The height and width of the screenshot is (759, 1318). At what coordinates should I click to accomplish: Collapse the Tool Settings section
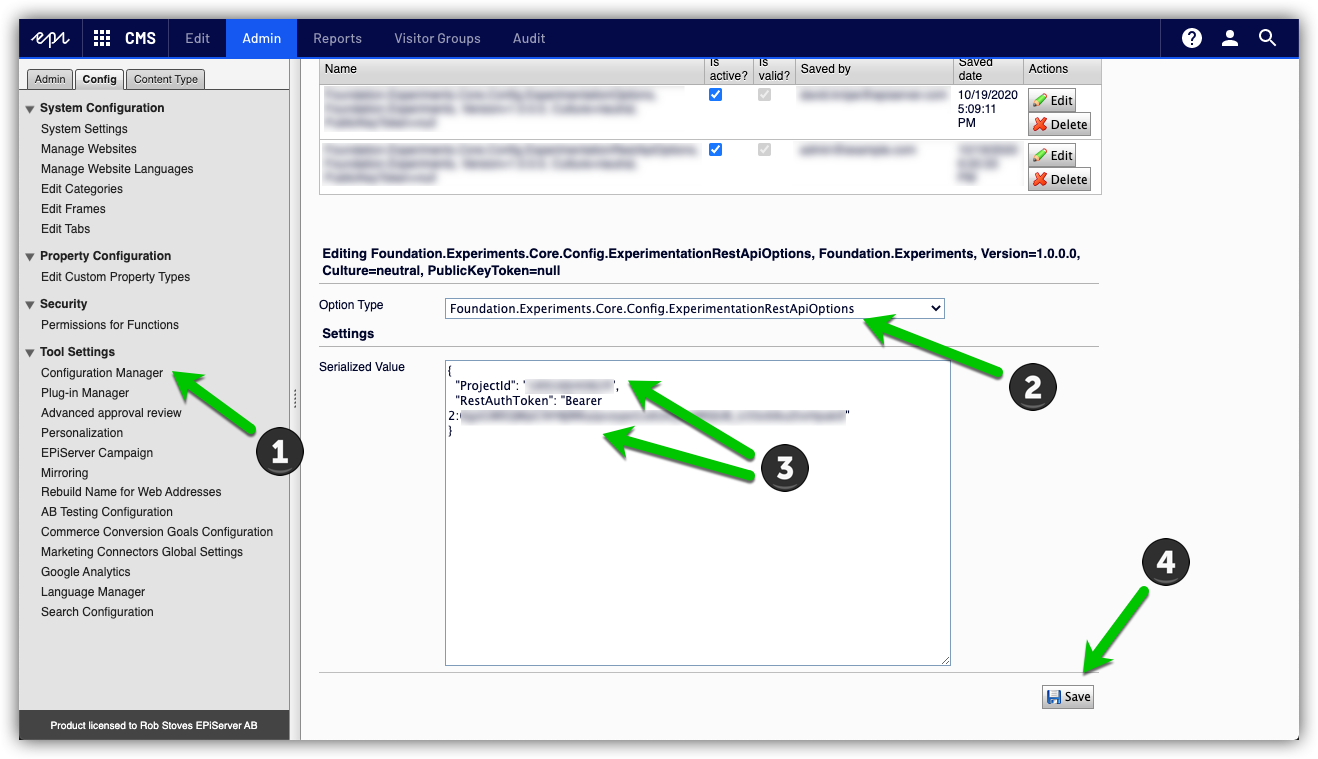30,353
